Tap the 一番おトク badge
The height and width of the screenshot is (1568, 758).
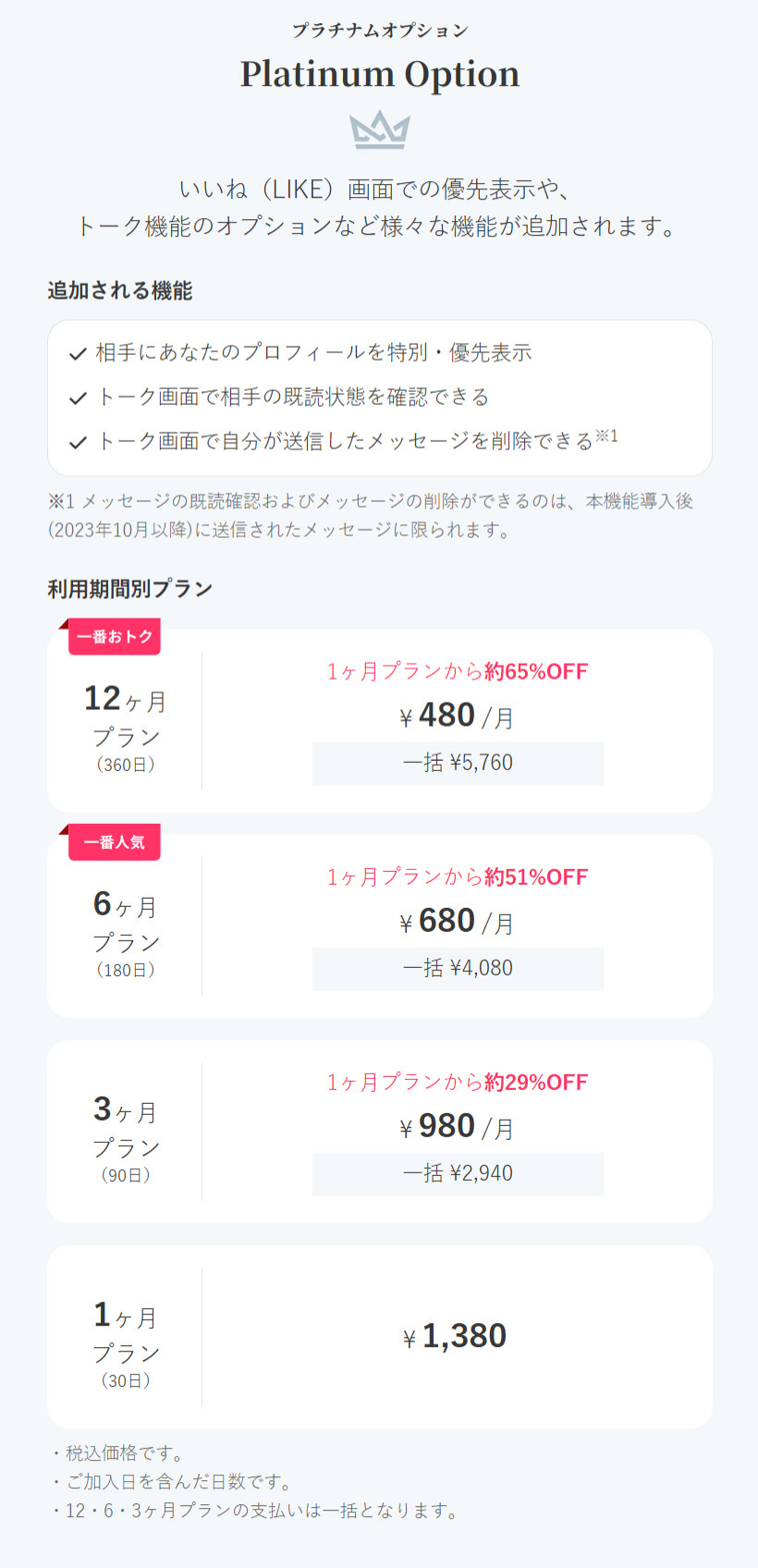point(115,637)
